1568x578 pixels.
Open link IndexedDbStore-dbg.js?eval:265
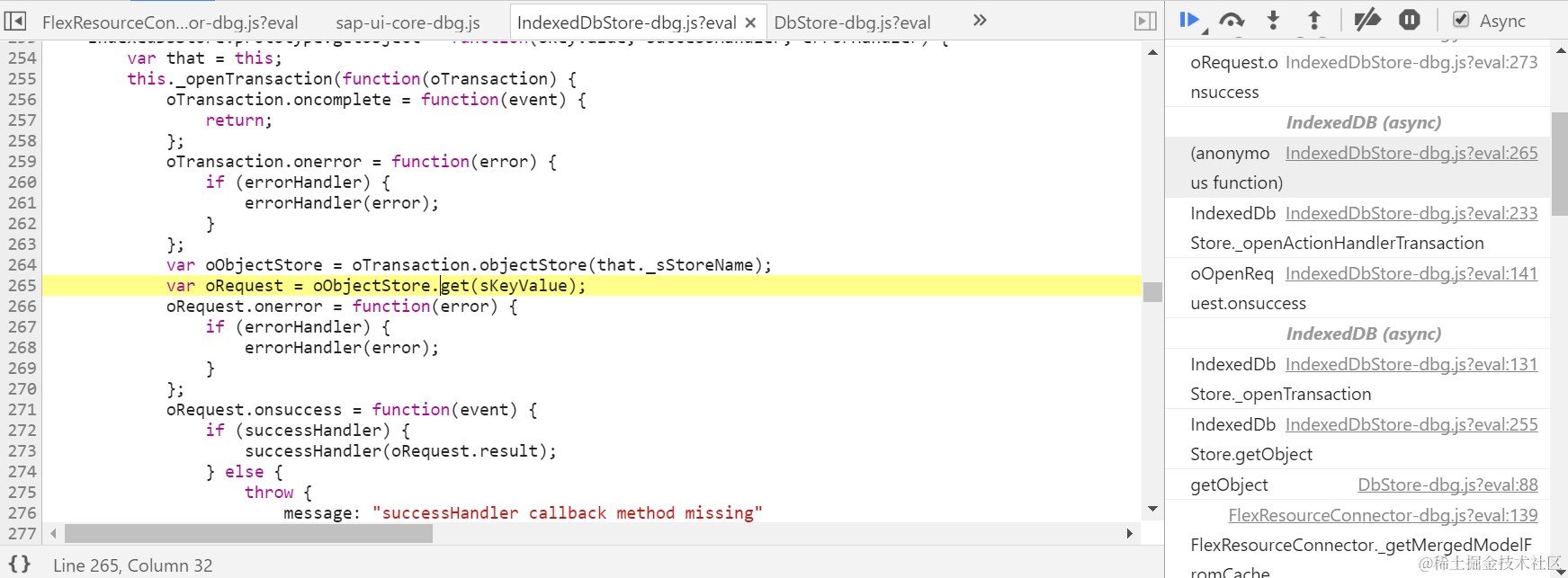pyautogui.click(x=1411, y=153)
